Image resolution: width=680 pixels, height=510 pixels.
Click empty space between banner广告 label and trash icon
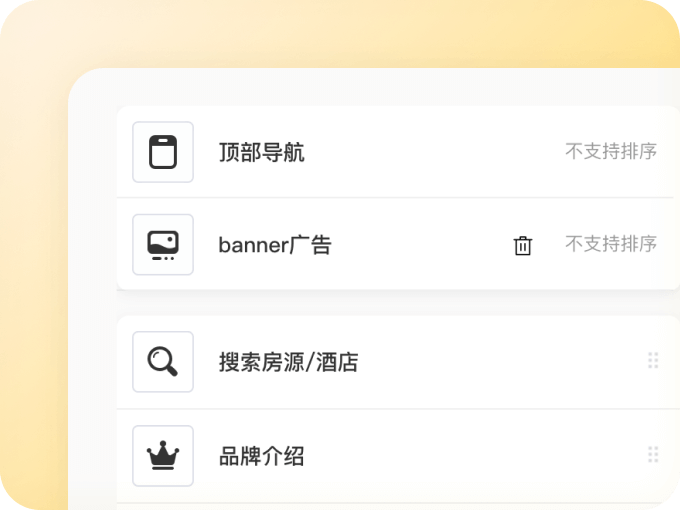coord(420,246)
